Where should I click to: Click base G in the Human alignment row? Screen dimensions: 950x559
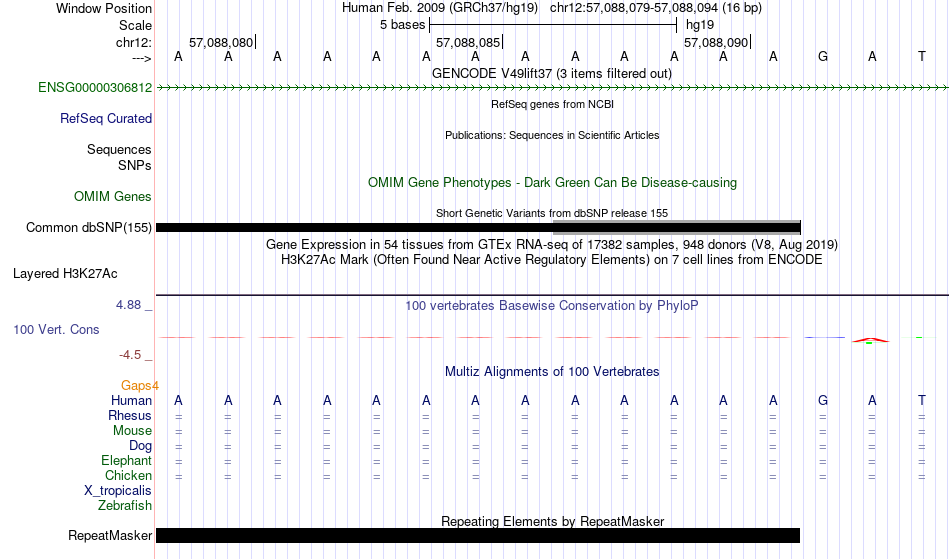coord(823,400)
